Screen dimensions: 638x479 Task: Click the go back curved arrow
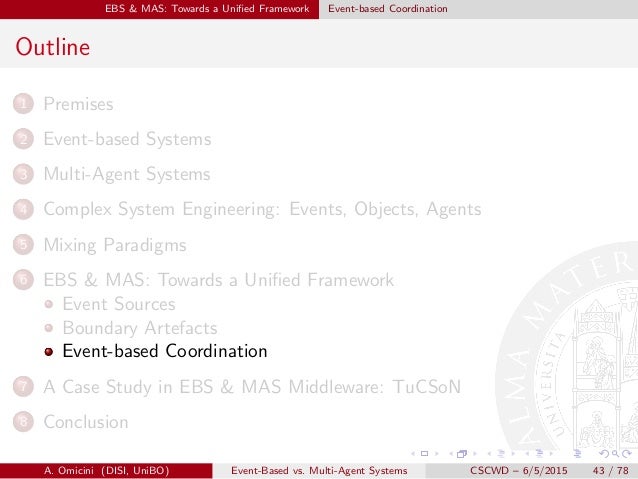tap(605, 454)
